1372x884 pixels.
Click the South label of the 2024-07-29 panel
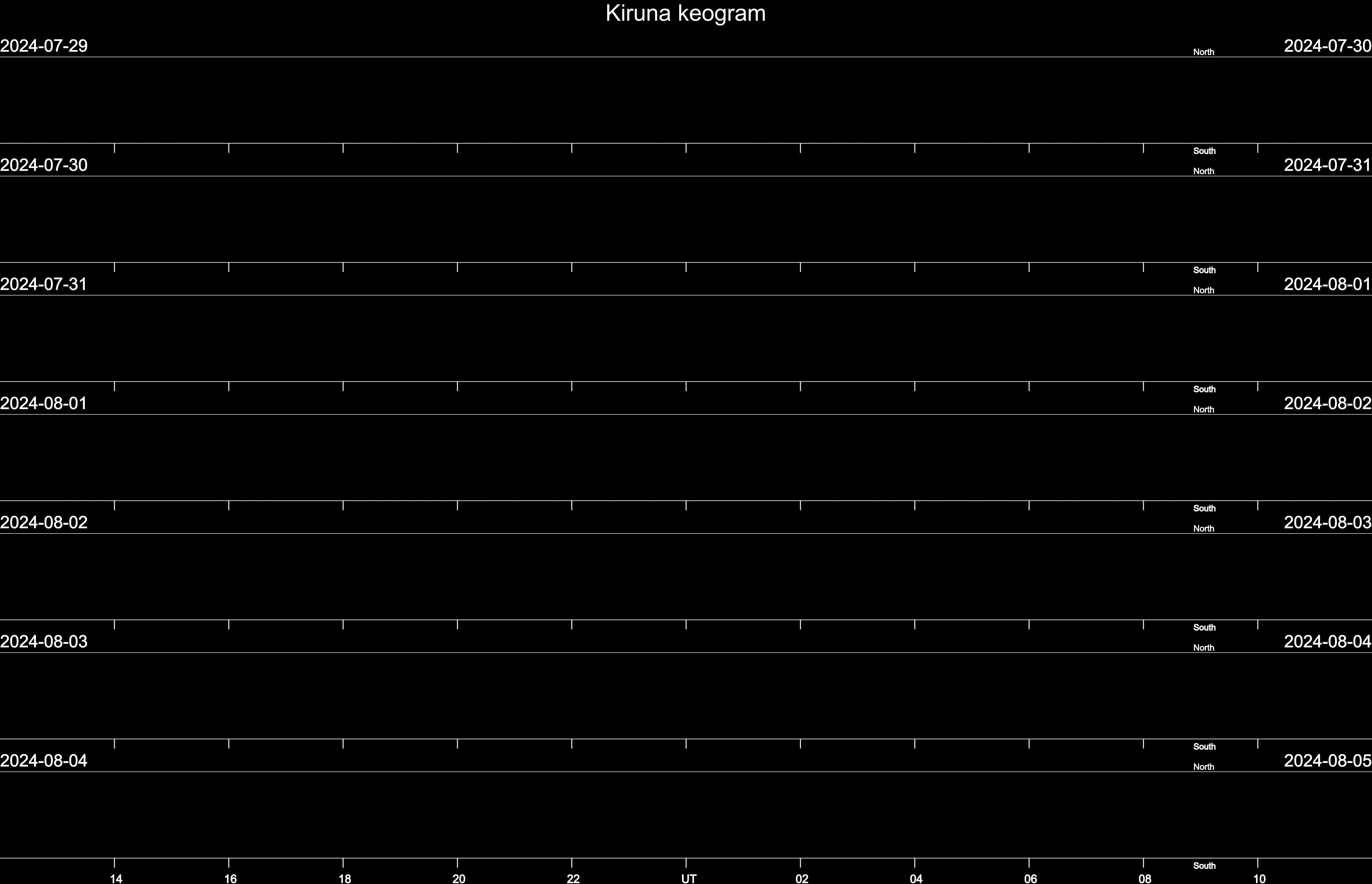[x=1205, y=151]
